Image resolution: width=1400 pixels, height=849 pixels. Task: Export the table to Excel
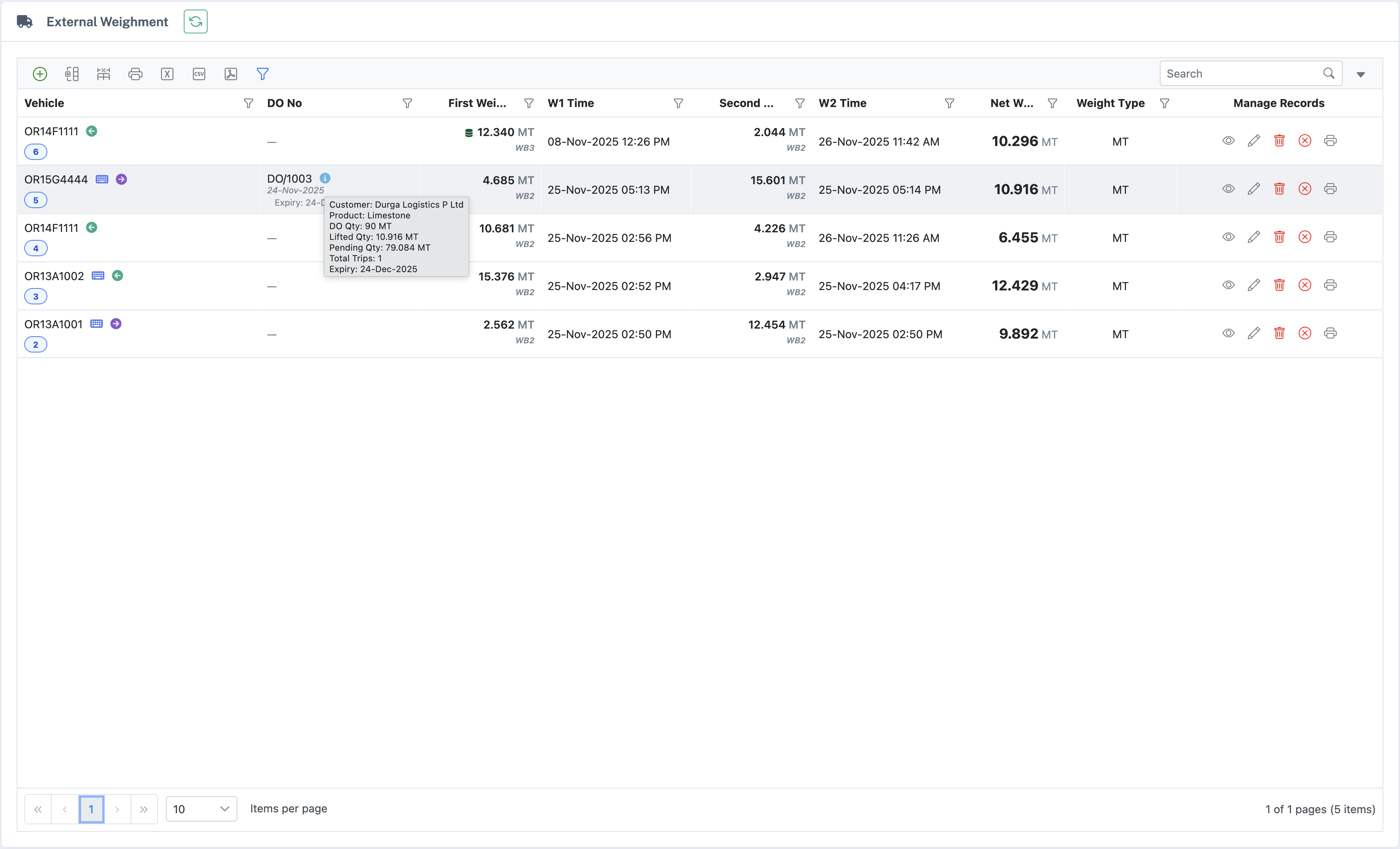[167, 74]
